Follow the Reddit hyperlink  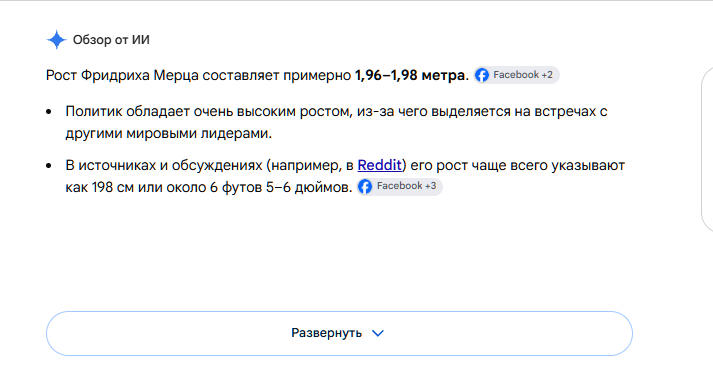(x=380, y=166)
